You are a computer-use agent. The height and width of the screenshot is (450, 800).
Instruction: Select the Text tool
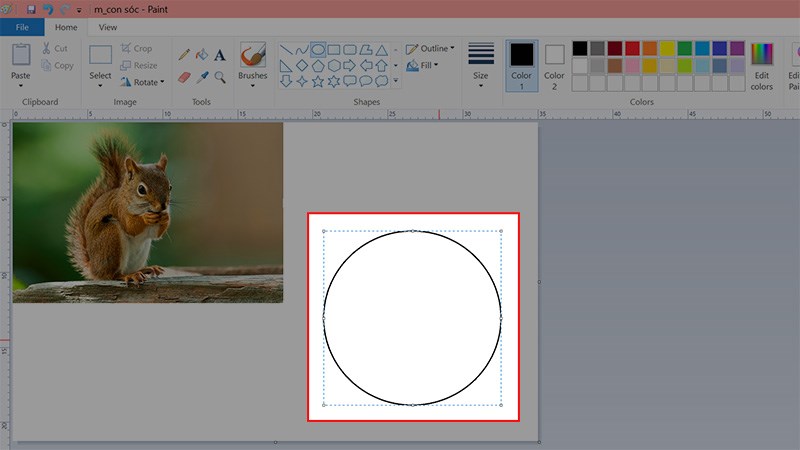point(219,55)
